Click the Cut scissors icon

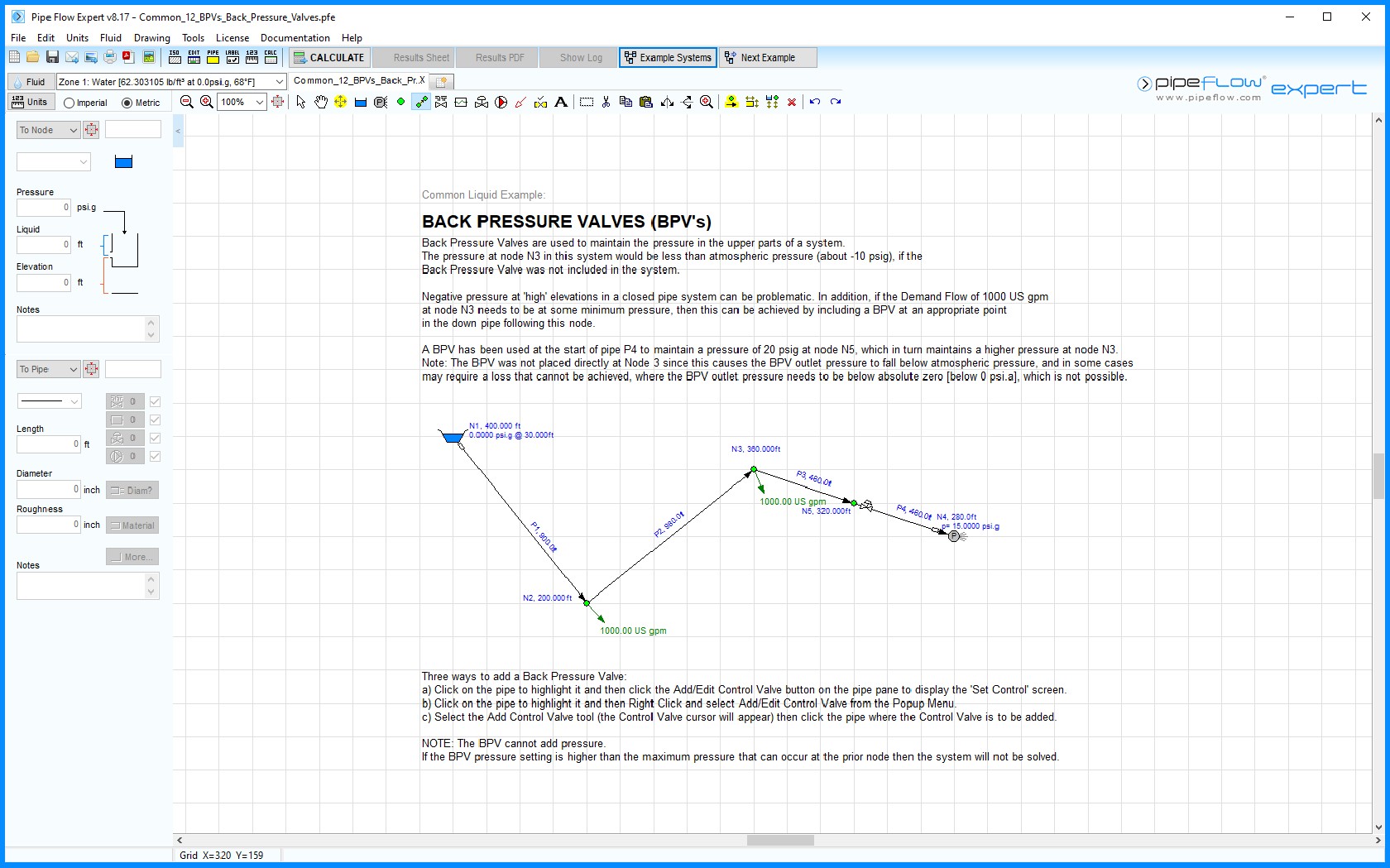pyautogui.click(x=606, y=102)
